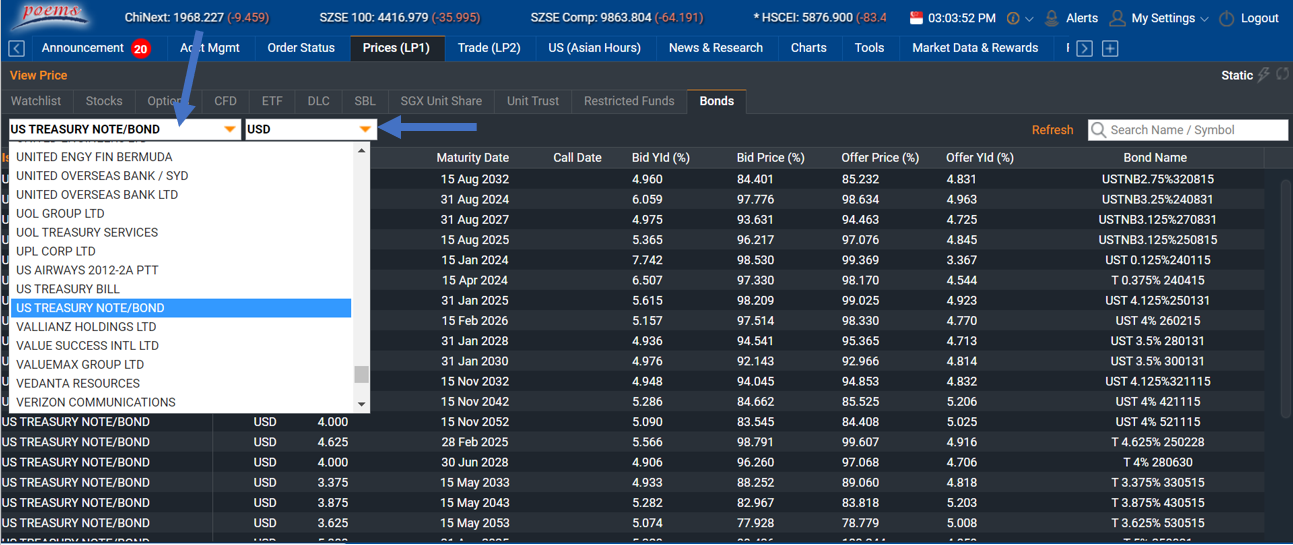
Task: Select the SGX Unit Share sub-tab
Action: (441, 101)
